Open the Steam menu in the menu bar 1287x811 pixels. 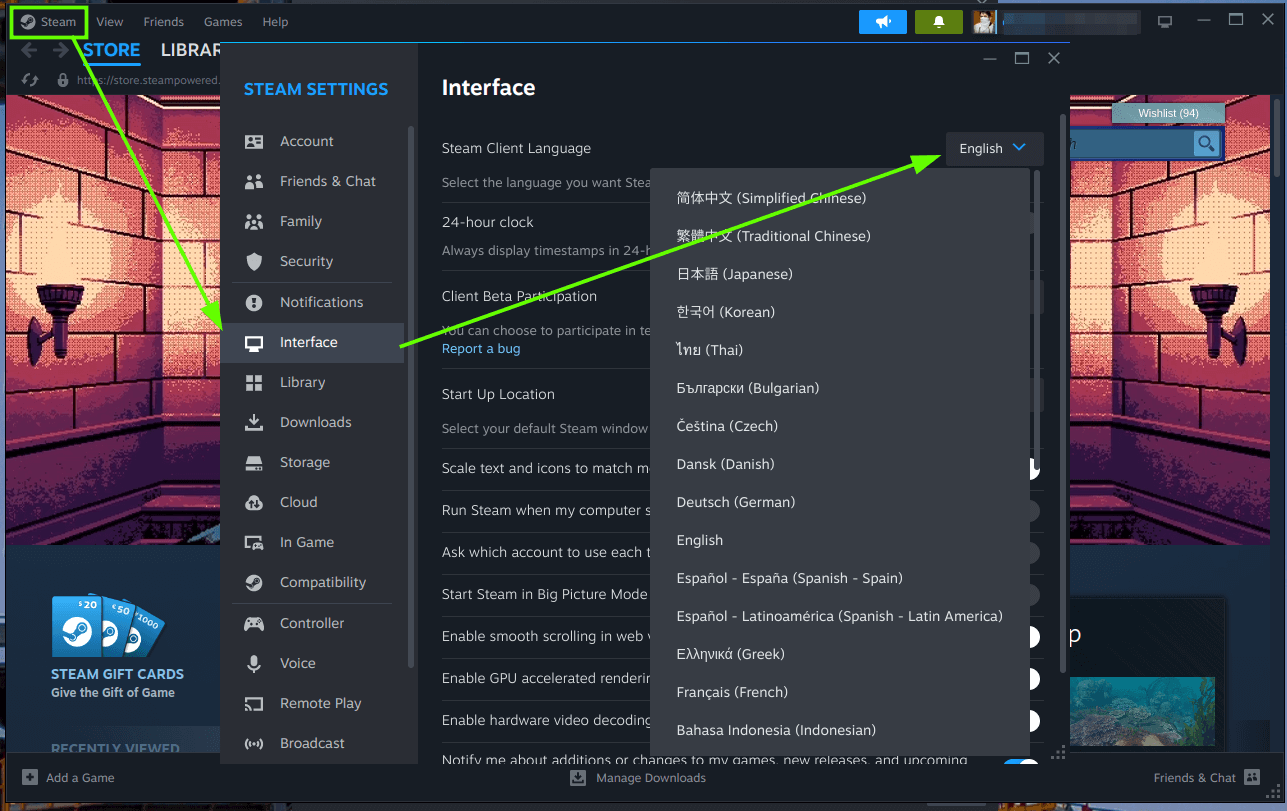(48, 22)
